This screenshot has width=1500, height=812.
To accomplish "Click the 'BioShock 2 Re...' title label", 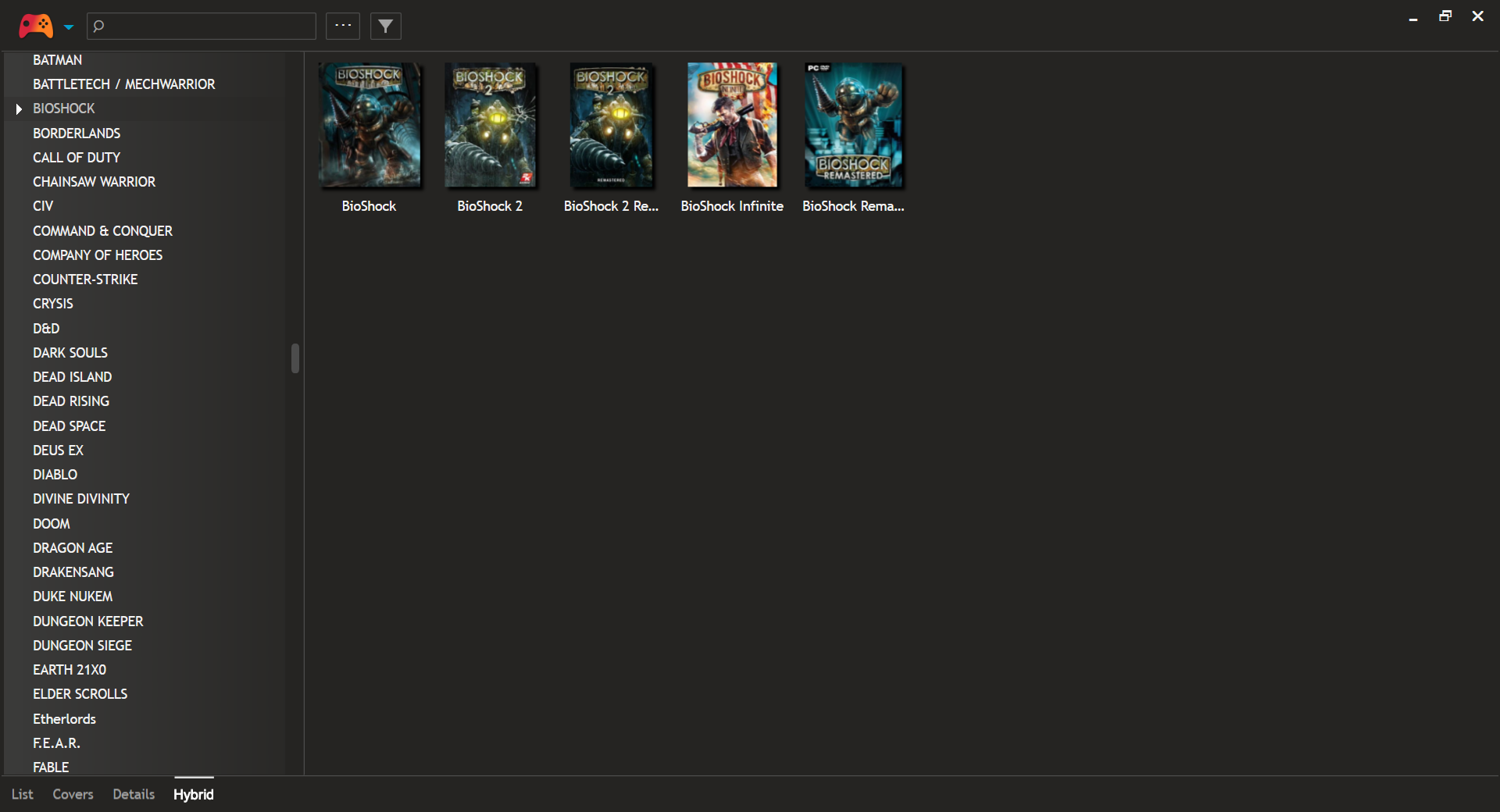I will point(611,206).
